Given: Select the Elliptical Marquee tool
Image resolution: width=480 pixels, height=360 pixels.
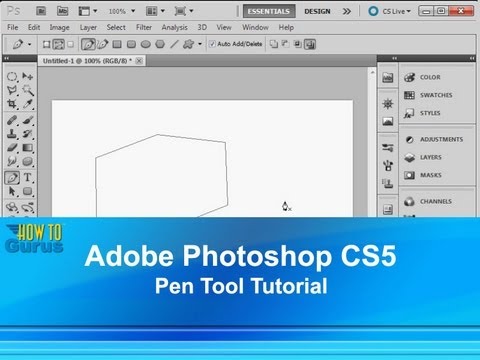Looking at the screenshot, I should tap(12, 77).
